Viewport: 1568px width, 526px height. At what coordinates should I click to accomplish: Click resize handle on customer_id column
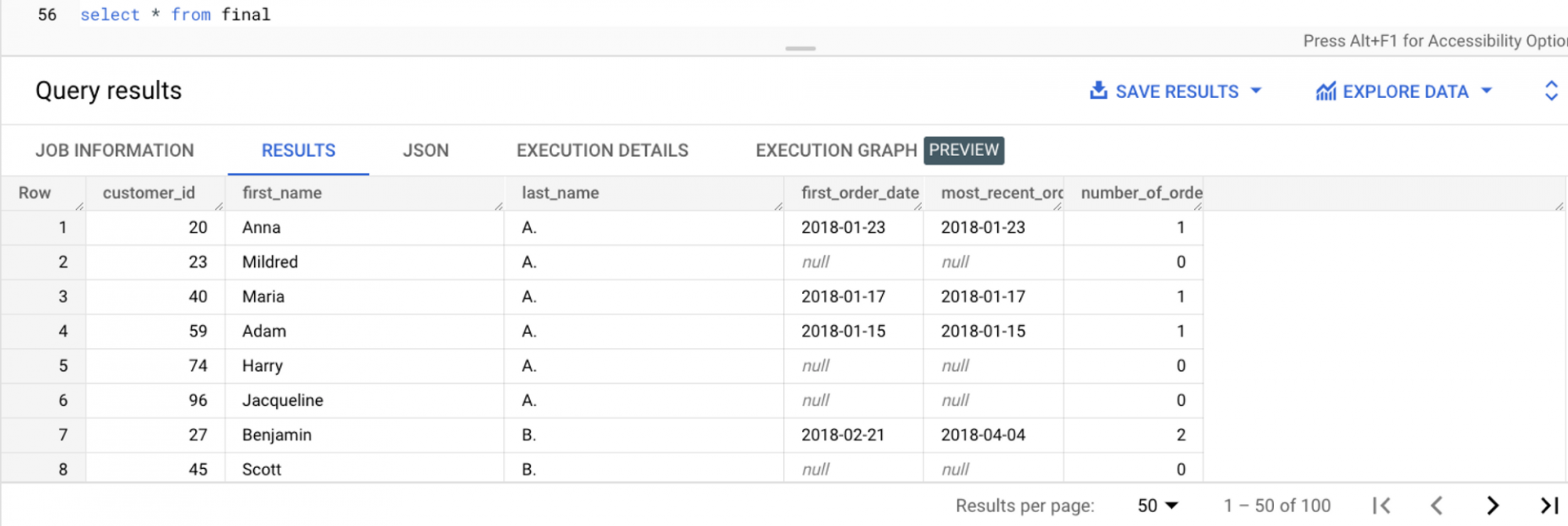[x=219, y=206]
